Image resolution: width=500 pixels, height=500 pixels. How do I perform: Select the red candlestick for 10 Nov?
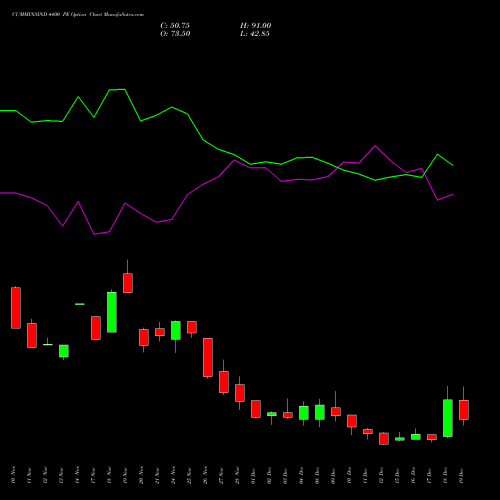coord(16,308)
